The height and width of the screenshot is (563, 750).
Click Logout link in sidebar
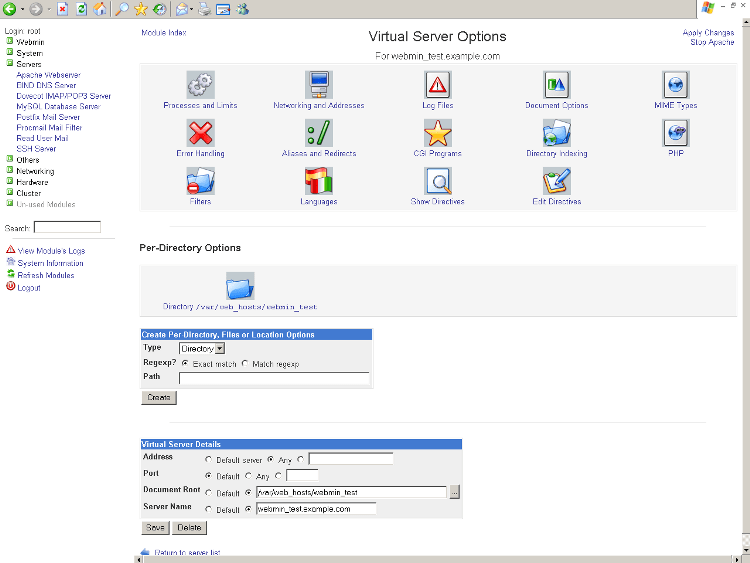29,288
